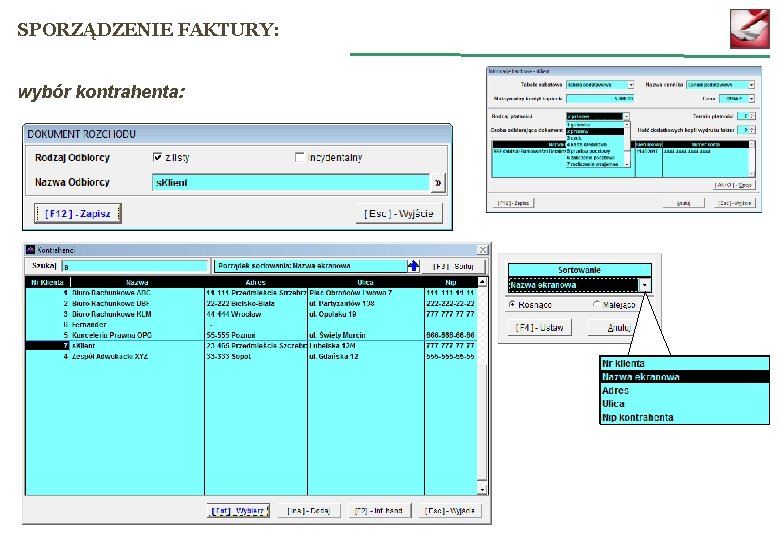Click the 'Ulica' column header
The width and height of the screenshot is (780, 540).
pos(366,282)
